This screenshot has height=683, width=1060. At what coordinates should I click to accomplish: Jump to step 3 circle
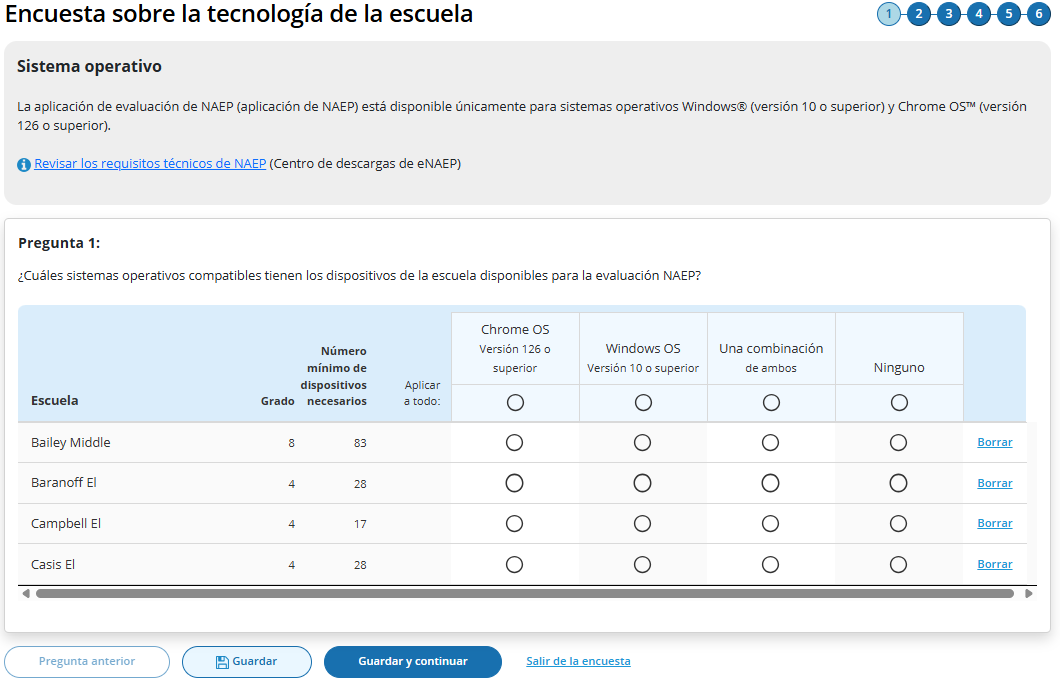pyautogui.click(x=948, y=14)
